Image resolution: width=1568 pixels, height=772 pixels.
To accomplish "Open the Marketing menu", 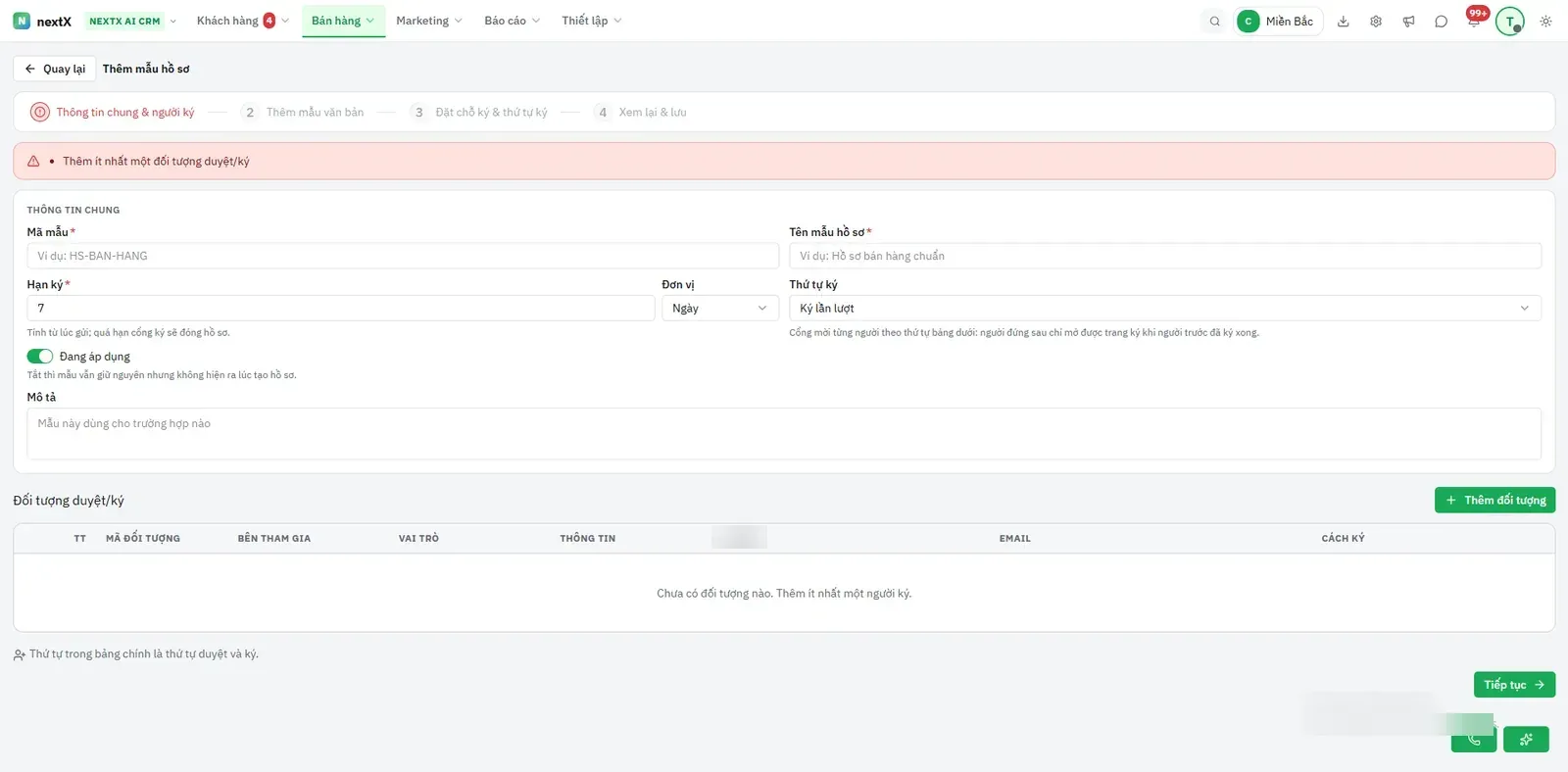I will click(x=428, y=21).
